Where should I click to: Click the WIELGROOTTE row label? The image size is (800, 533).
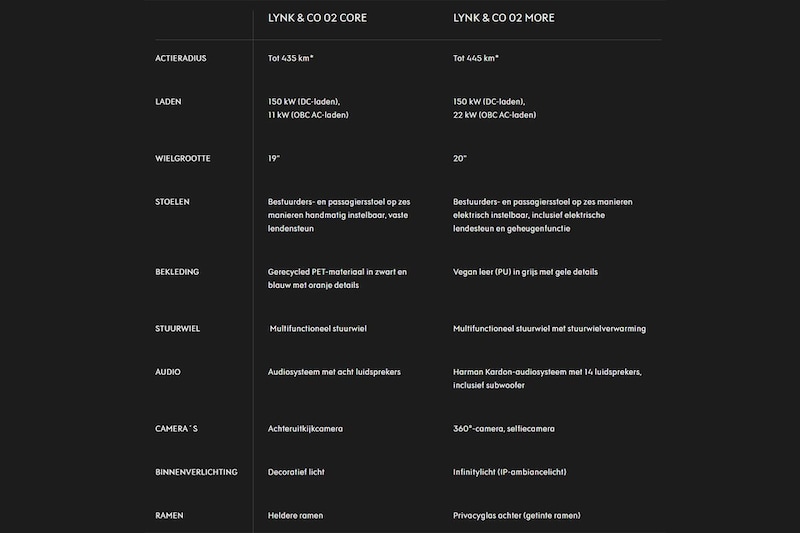coord(183,158)
